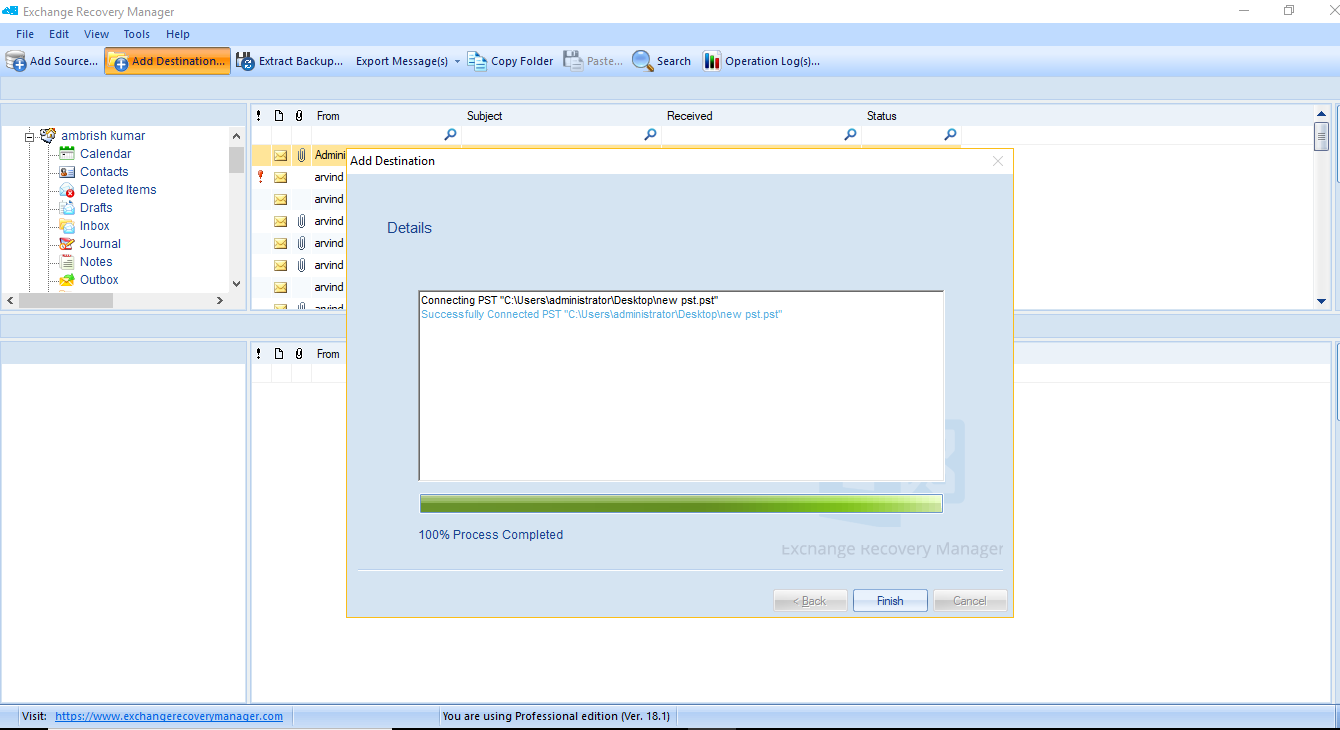This screenshot has width=1340, height=730.
Task: Open the View menu
Action: pos(97,34)
